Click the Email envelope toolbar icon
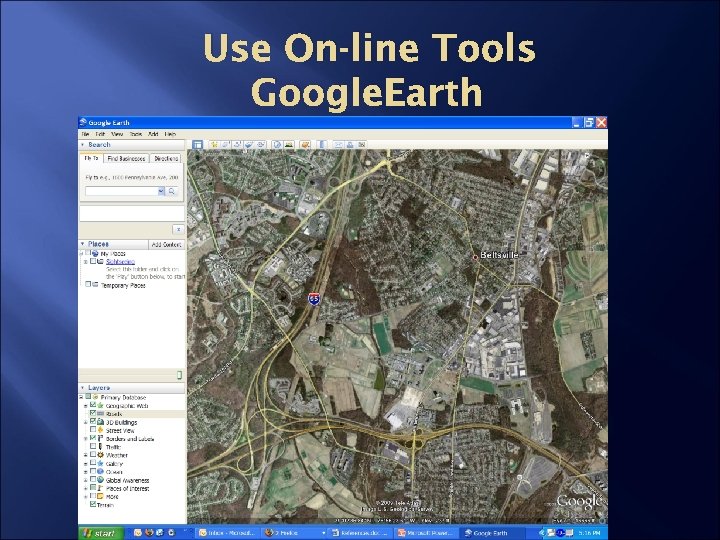This screenshot has height=540, width=720. pos(338,145)
